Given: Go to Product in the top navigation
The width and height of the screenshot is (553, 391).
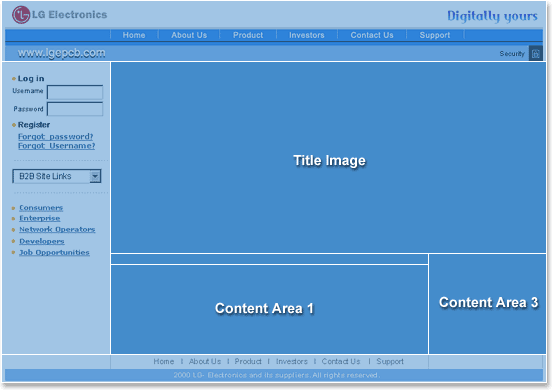Looking at the screenshot, I should point(248,35).
